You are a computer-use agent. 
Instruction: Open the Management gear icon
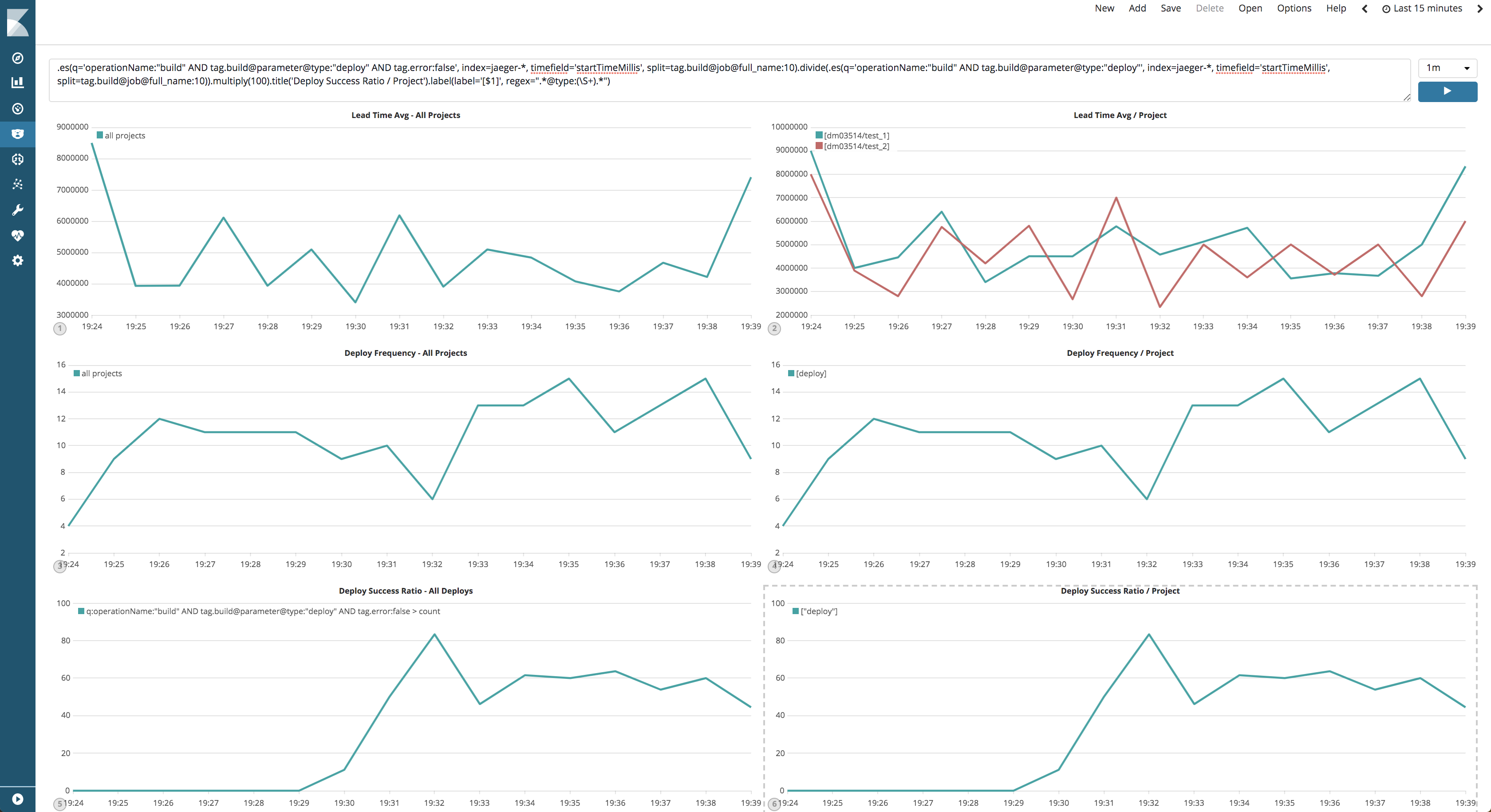pos(17,260)
